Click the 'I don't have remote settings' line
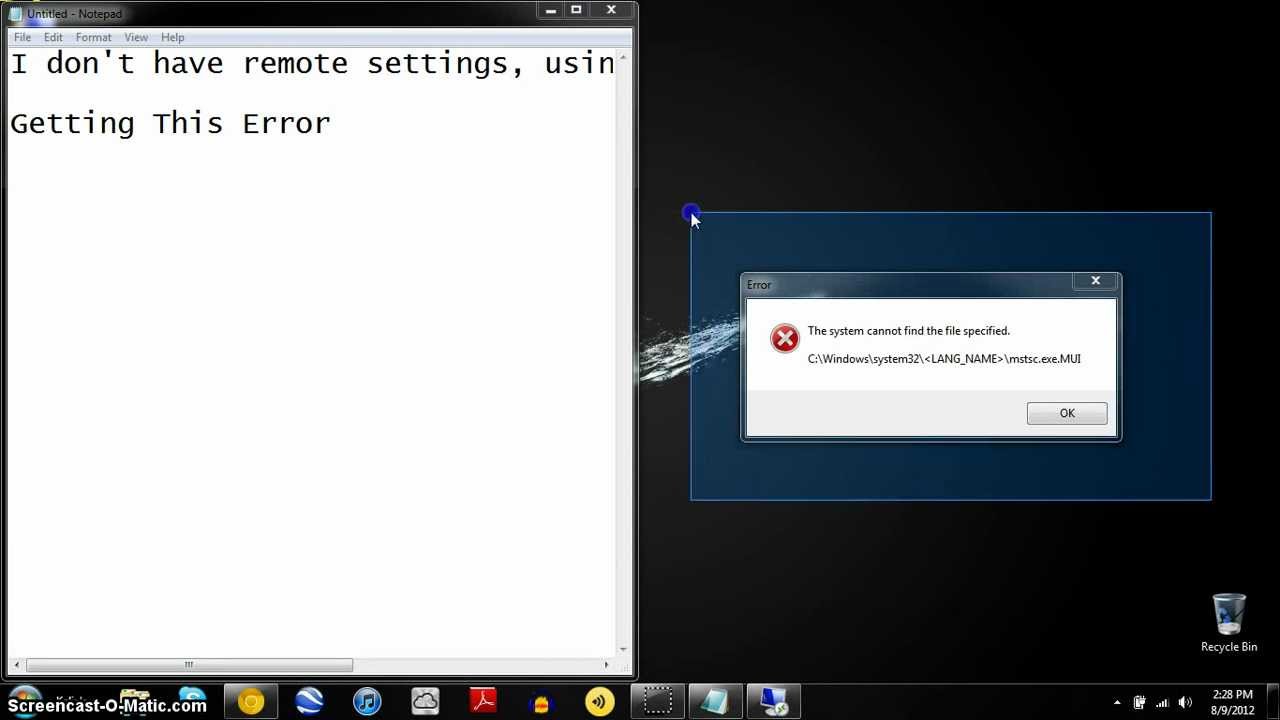Image resolution: width=1280 pixels, height=720 pixels. pos(312,64)
